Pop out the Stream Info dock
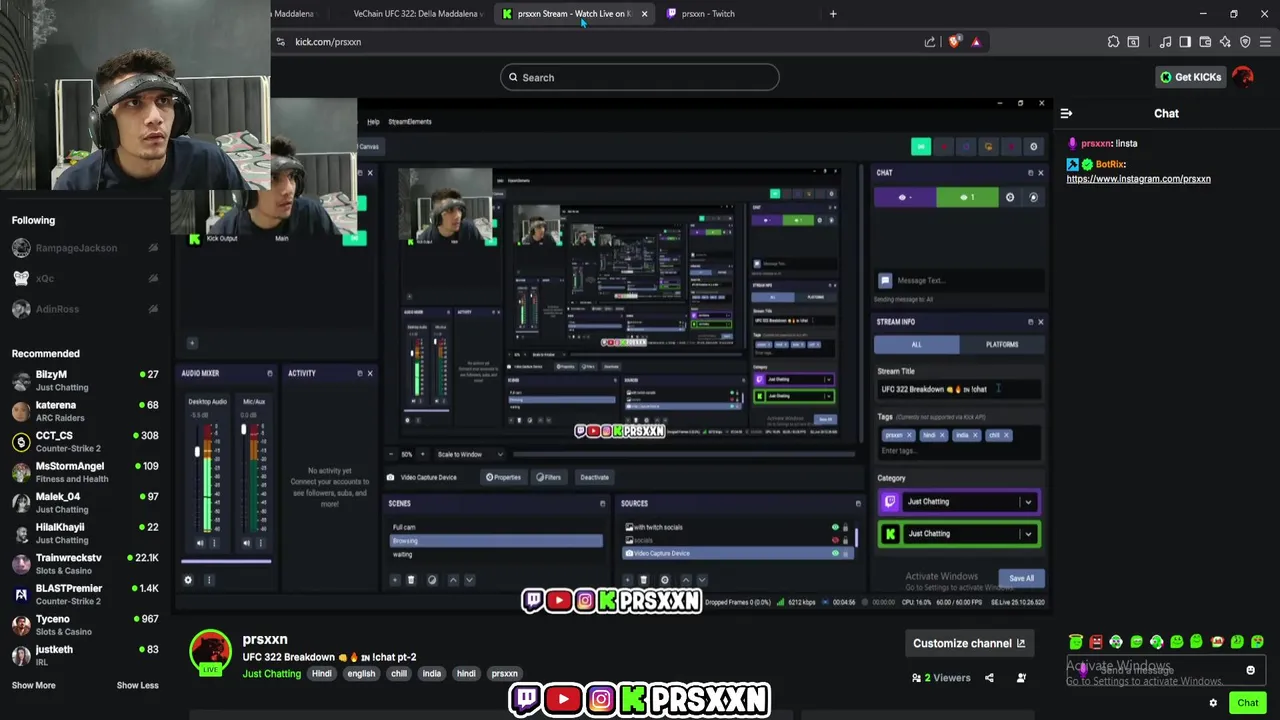 [x=1030, y=322]
